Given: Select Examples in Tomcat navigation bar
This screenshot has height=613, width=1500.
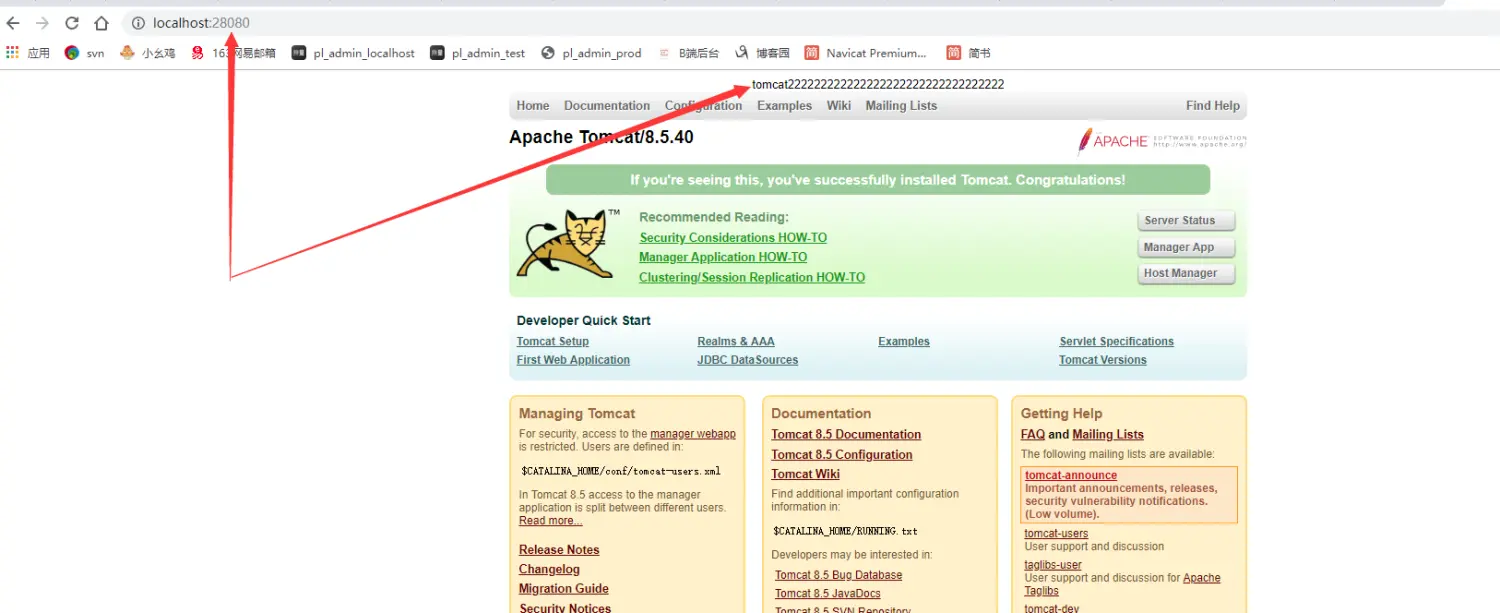Looking at the screenshot, I should [784, 106].
